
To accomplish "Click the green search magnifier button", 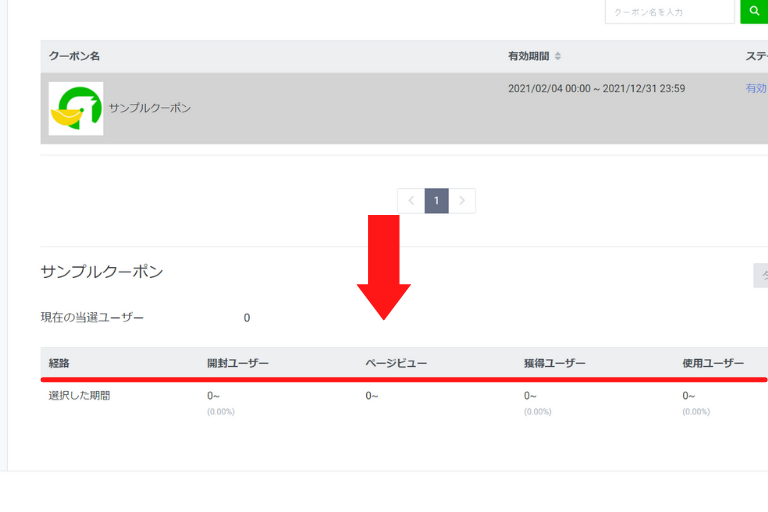I will tap(754, 11).
